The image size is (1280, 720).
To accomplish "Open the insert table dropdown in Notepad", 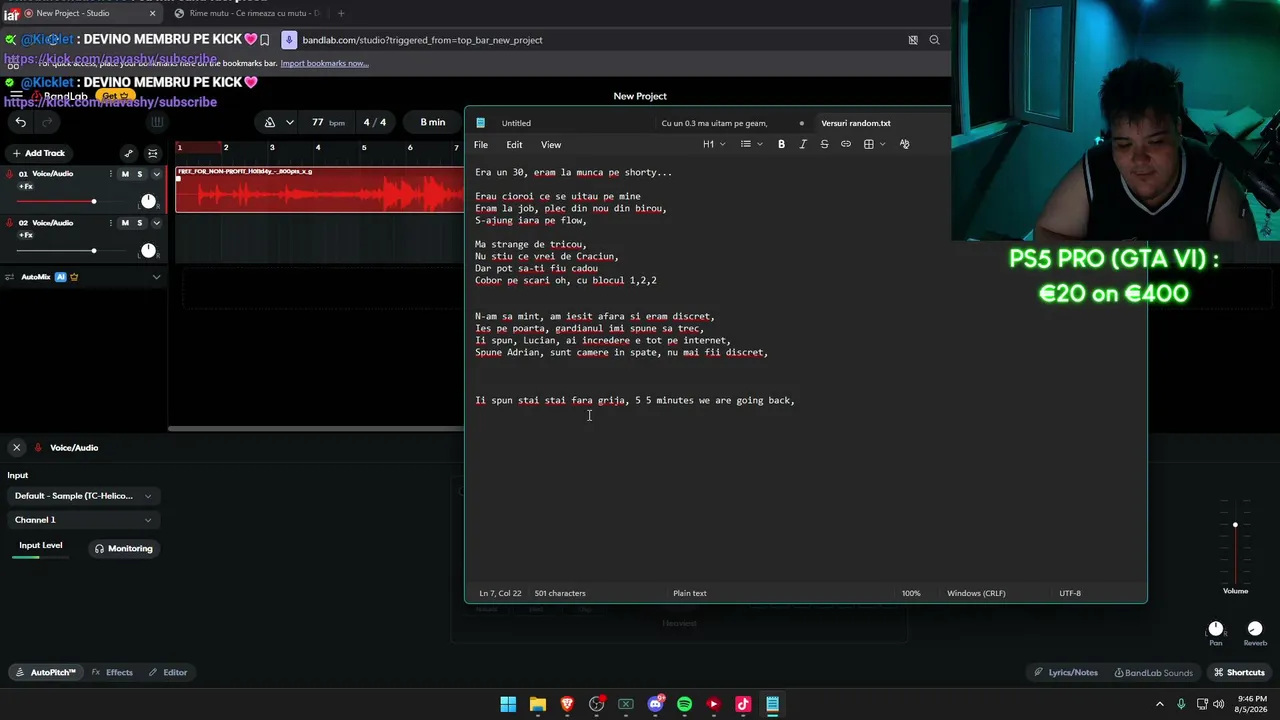I will coord(873,145).
